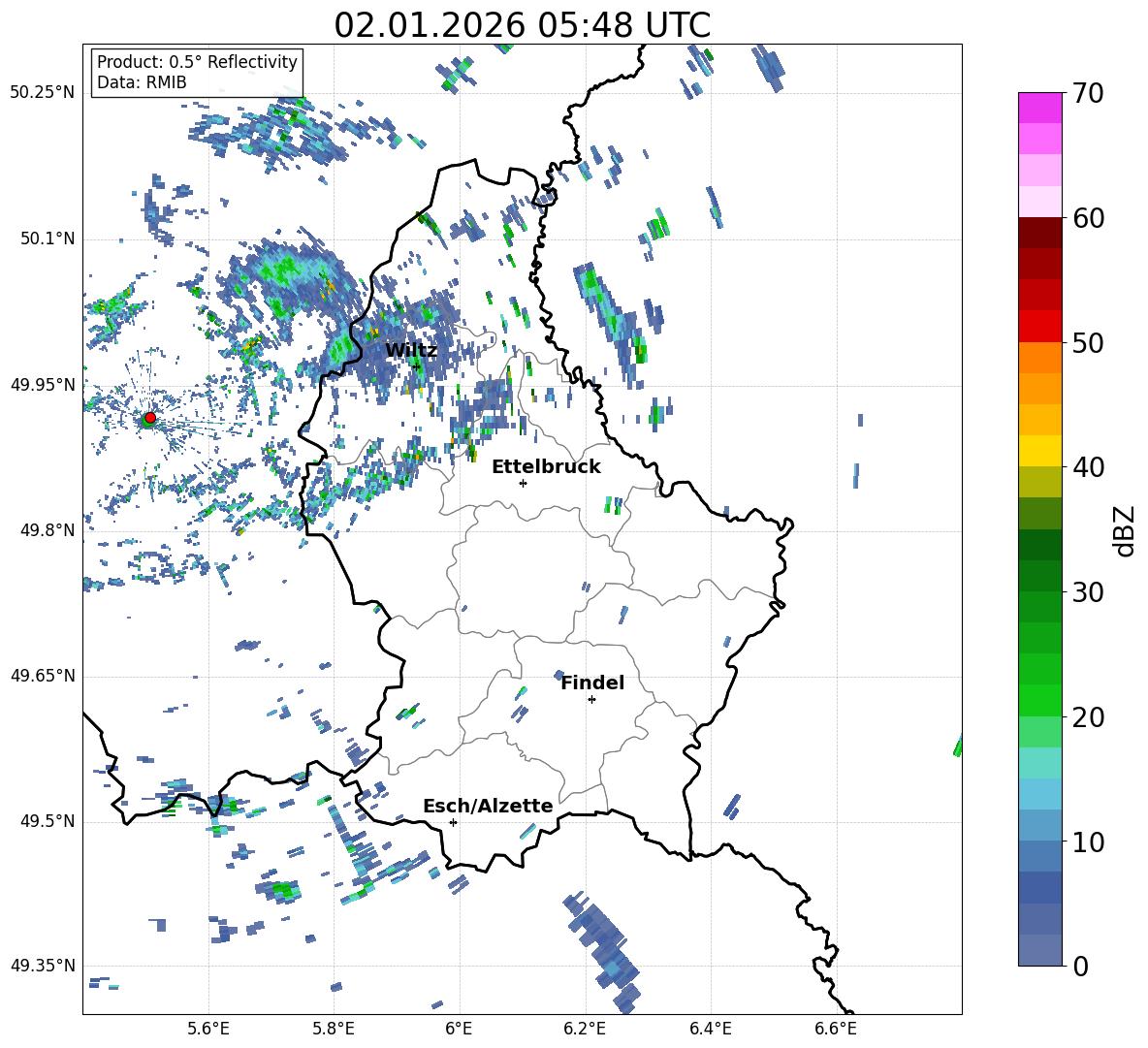Click the magenta 70 dBZ colorbar segment
1148x1048 pixels.
point(1039,108)
